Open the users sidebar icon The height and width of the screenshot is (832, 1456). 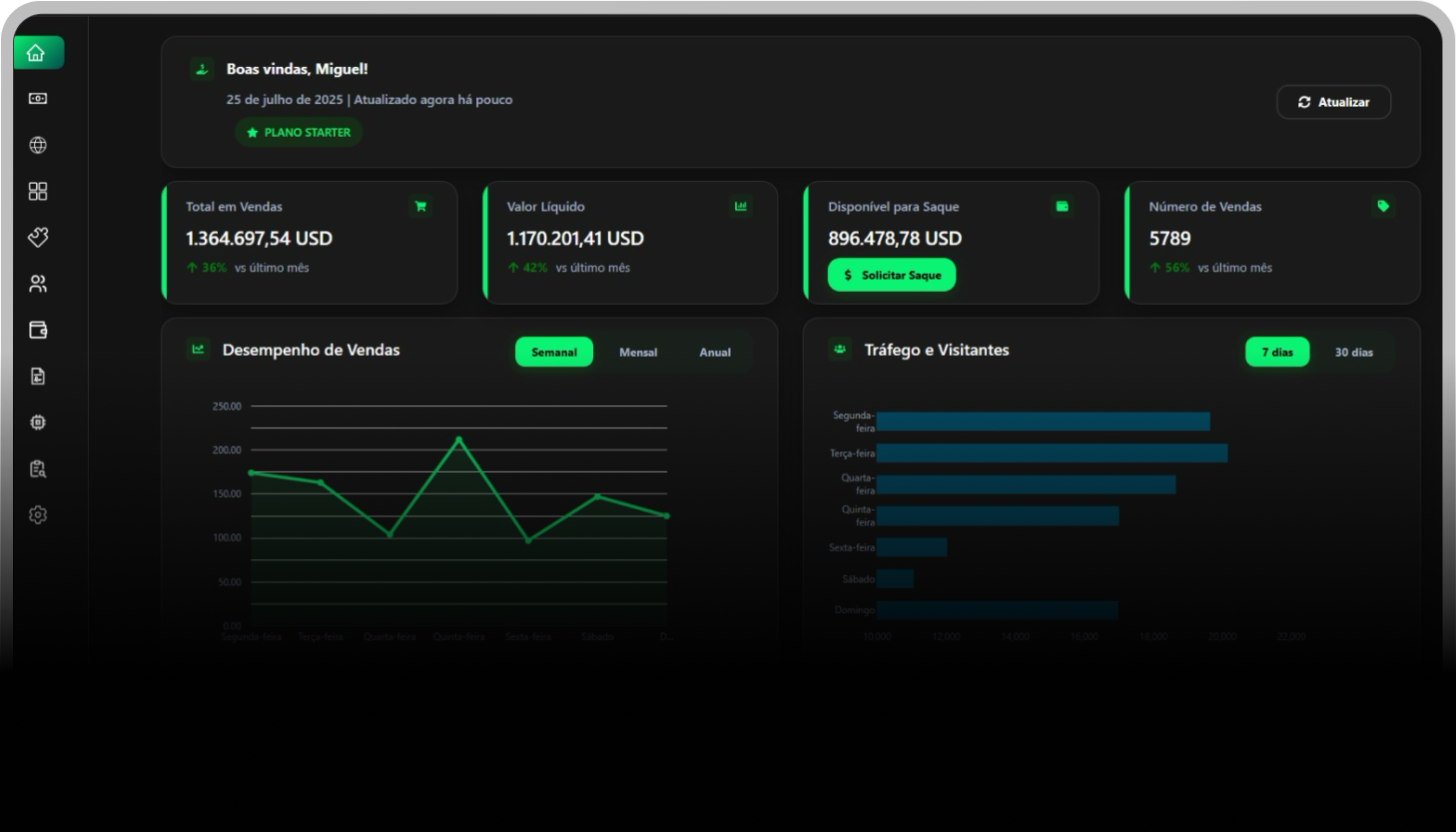38,284
